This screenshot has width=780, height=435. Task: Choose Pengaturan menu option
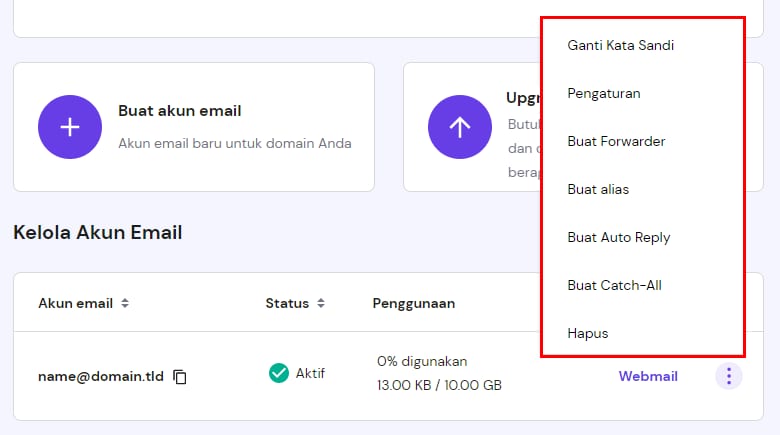coord(604,93)
